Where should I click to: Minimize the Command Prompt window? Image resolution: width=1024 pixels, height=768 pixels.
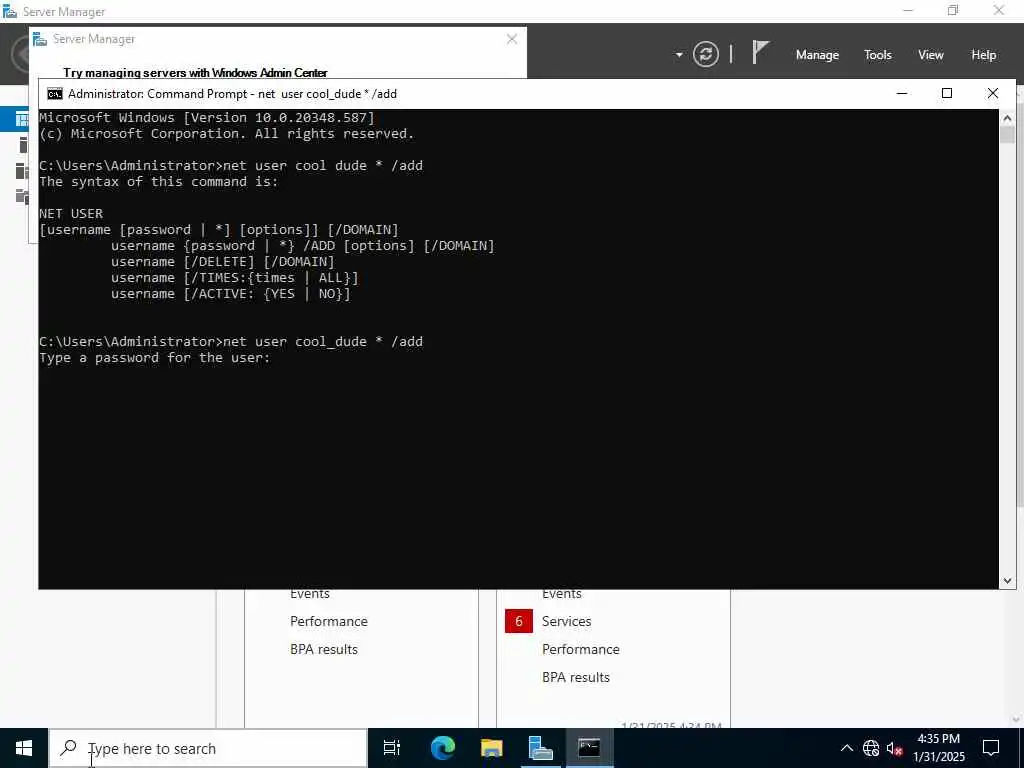pyautogui.click(x=902, y=93)
